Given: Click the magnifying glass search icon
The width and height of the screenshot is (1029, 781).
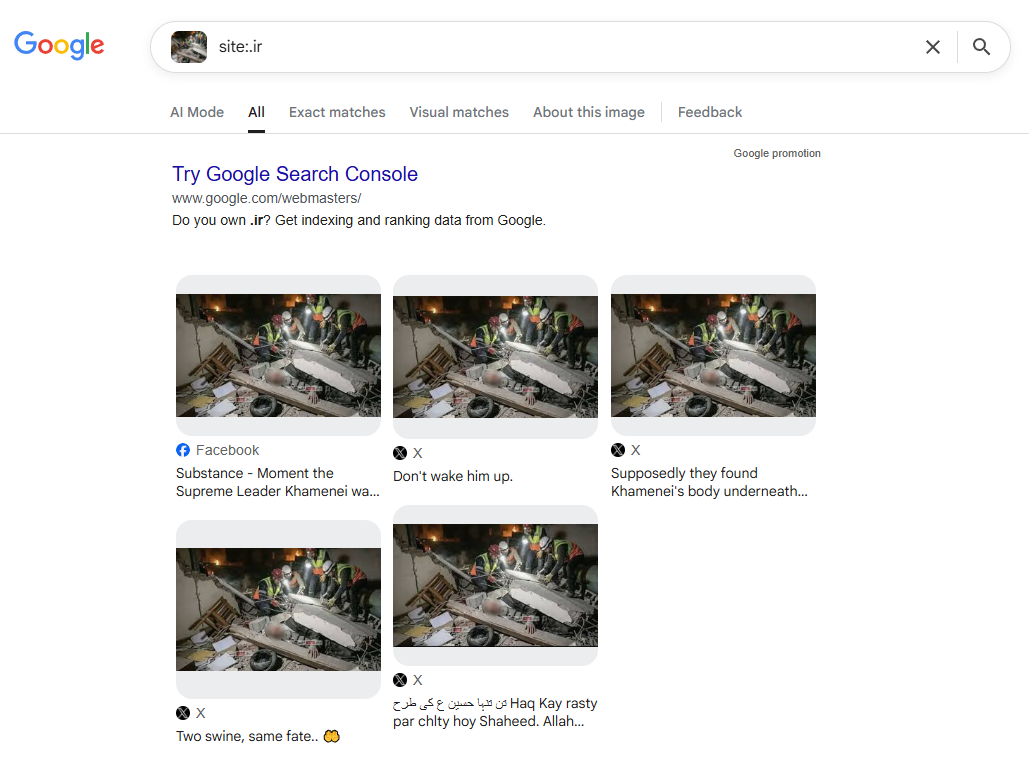Looking at the screenshot, I should click(981, 47).
